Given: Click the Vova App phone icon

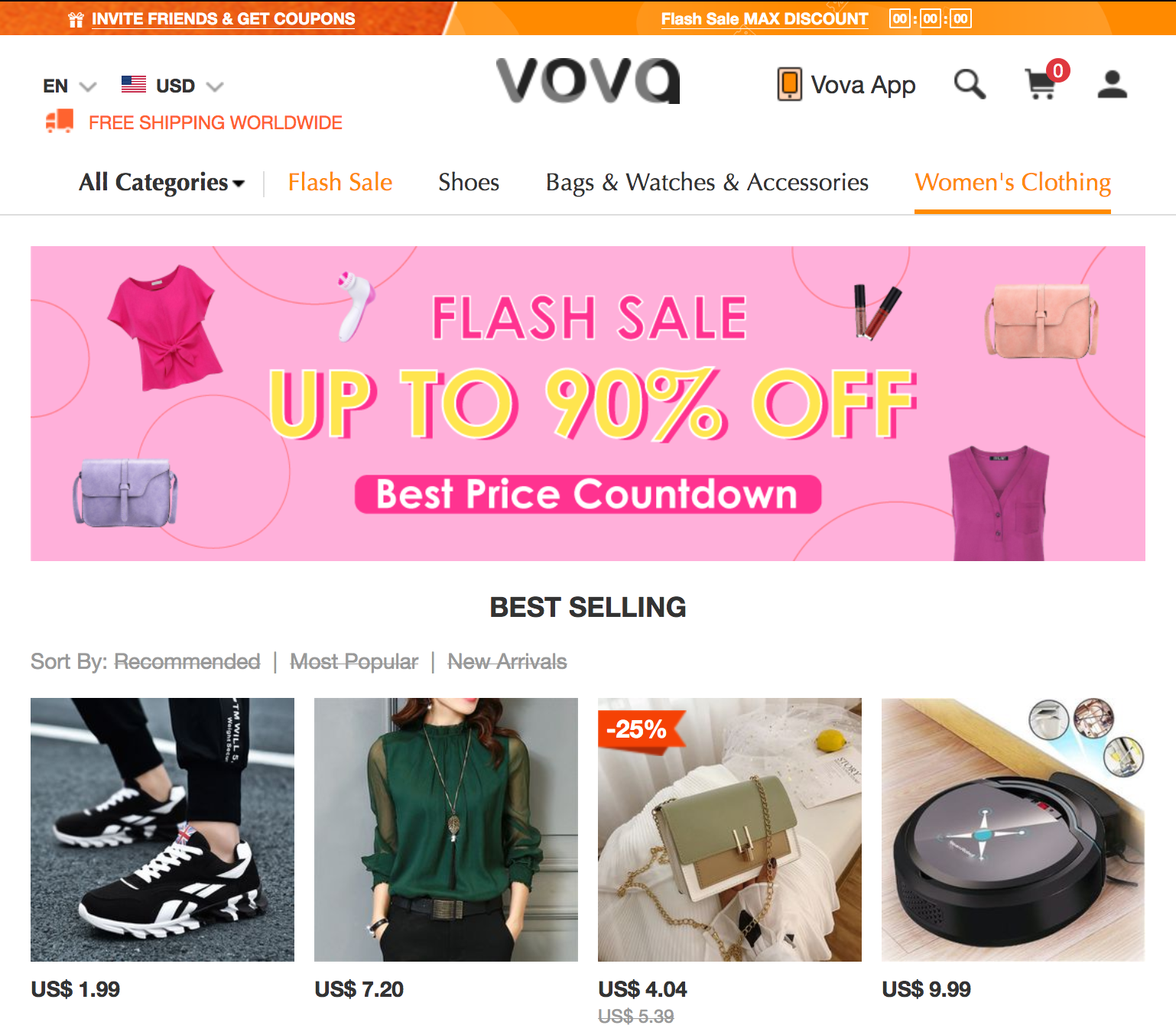Looking at the screenshot, I should tap(789, 84).
